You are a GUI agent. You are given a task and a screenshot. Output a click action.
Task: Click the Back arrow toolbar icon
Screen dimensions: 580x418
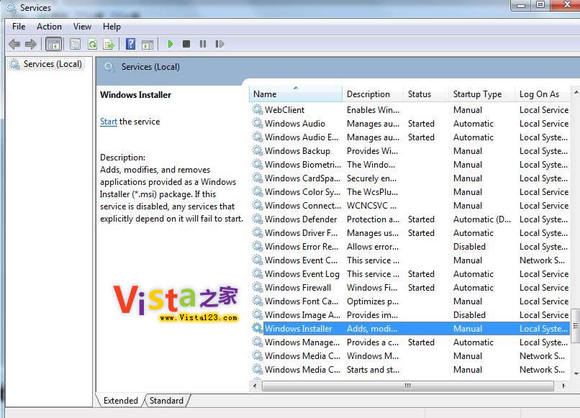pos(14,44)
